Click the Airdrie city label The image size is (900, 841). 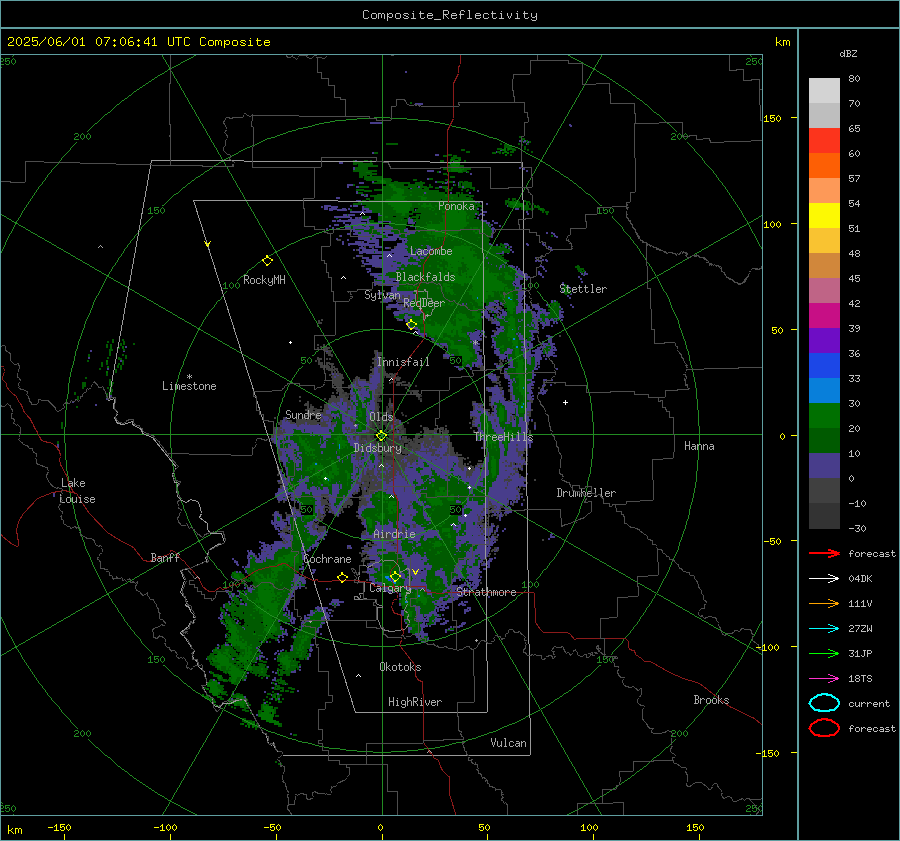click(x=394, y=534)
